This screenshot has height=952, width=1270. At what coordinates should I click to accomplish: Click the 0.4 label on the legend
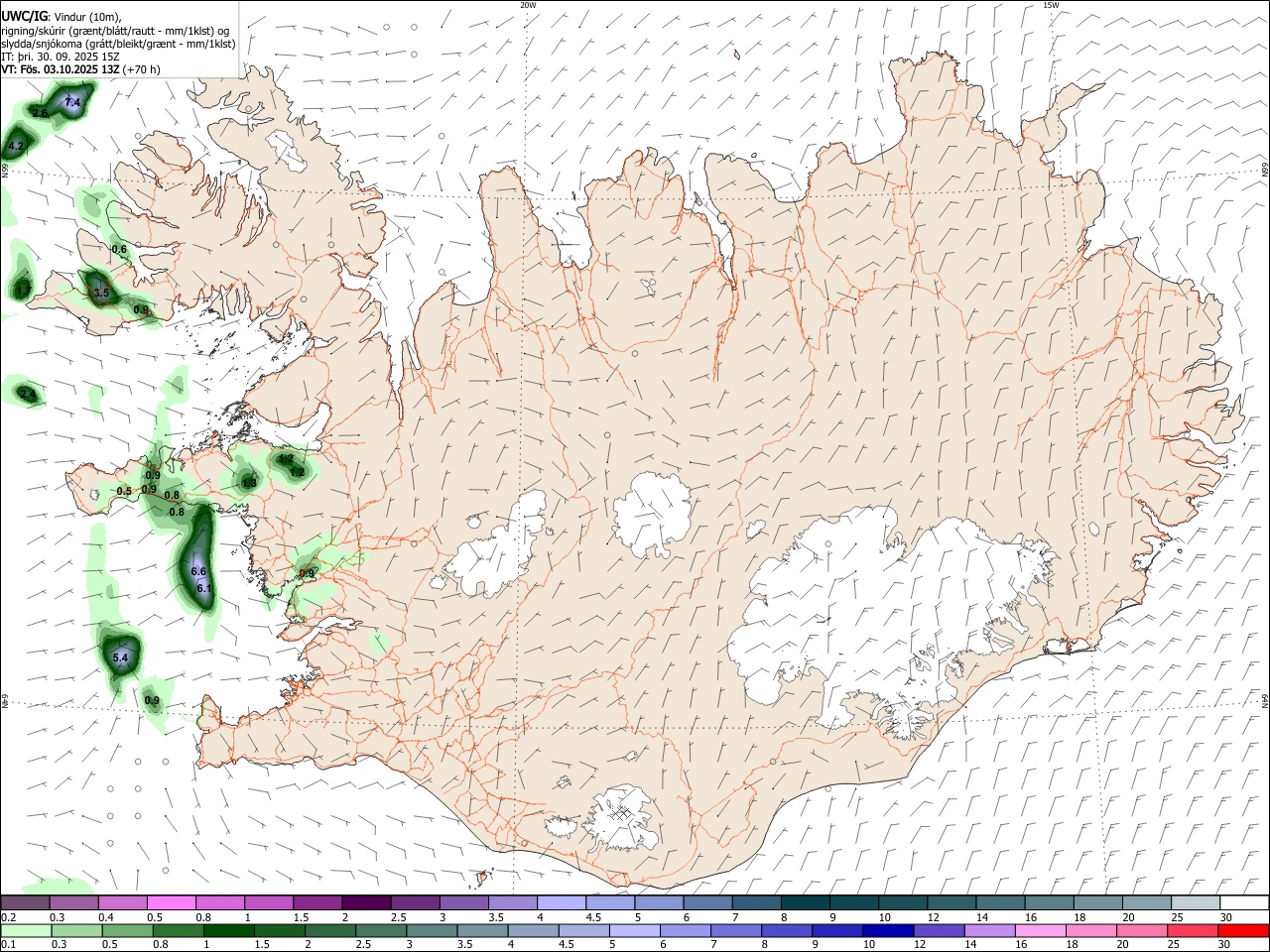(106, 917)
